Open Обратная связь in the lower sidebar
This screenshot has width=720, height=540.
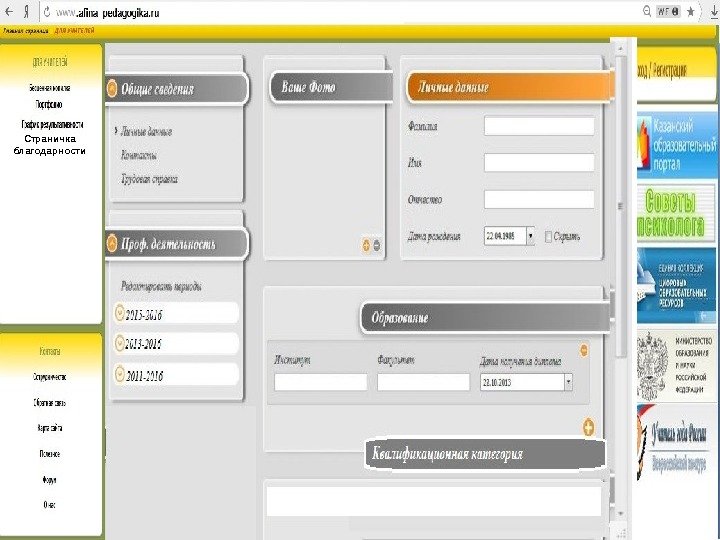[50, 403]
